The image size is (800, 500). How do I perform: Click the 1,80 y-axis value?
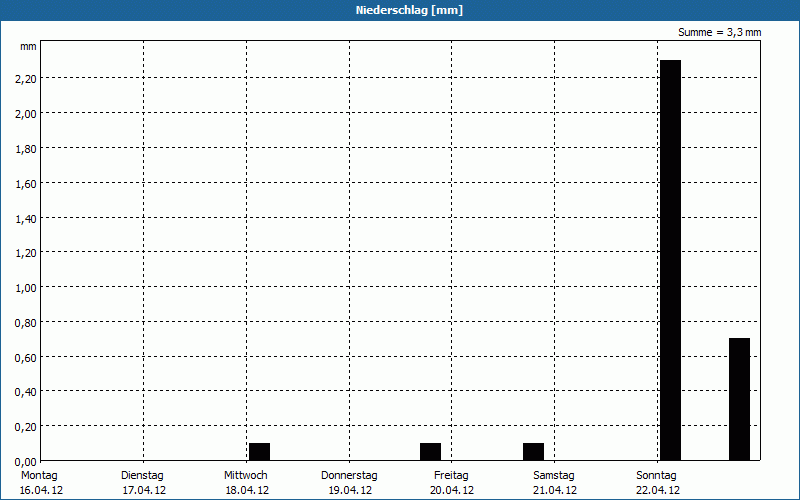26,148
